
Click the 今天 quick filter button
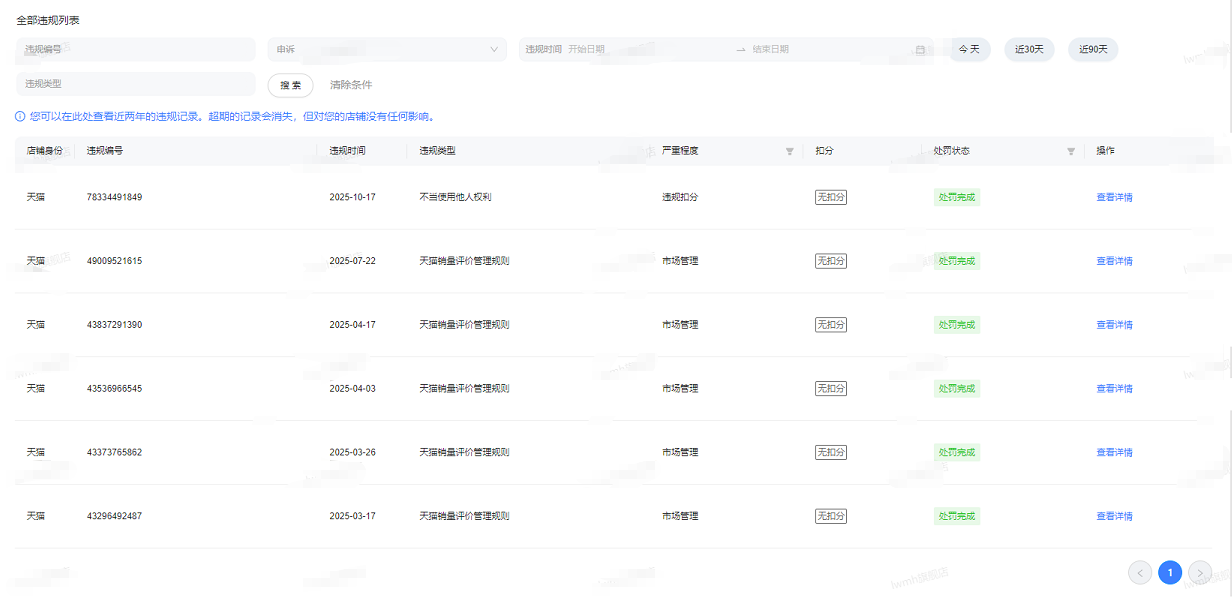tap(969, 49)
